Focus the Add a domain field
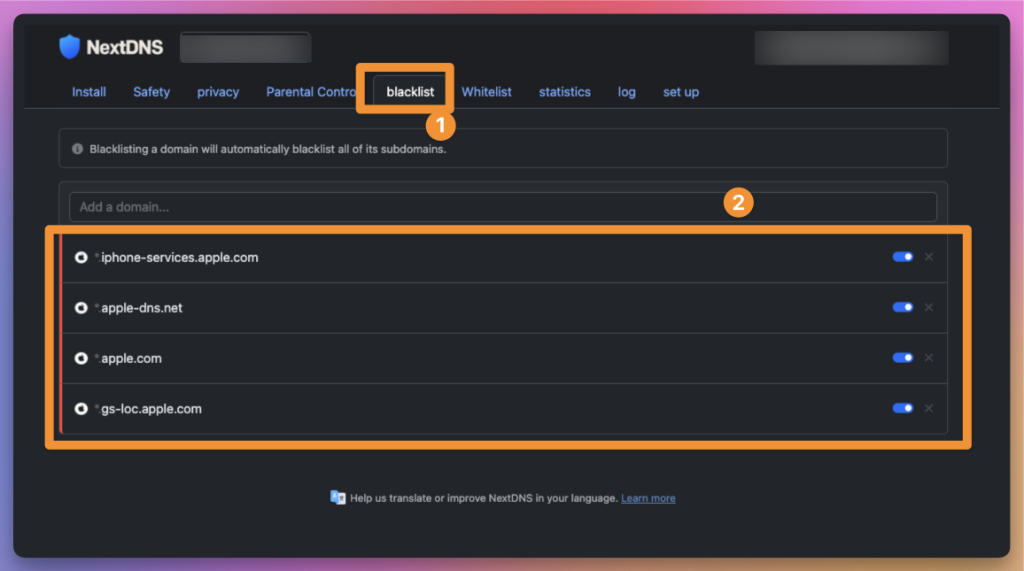This screenshot has width=1024, height=571. [503, 207]
